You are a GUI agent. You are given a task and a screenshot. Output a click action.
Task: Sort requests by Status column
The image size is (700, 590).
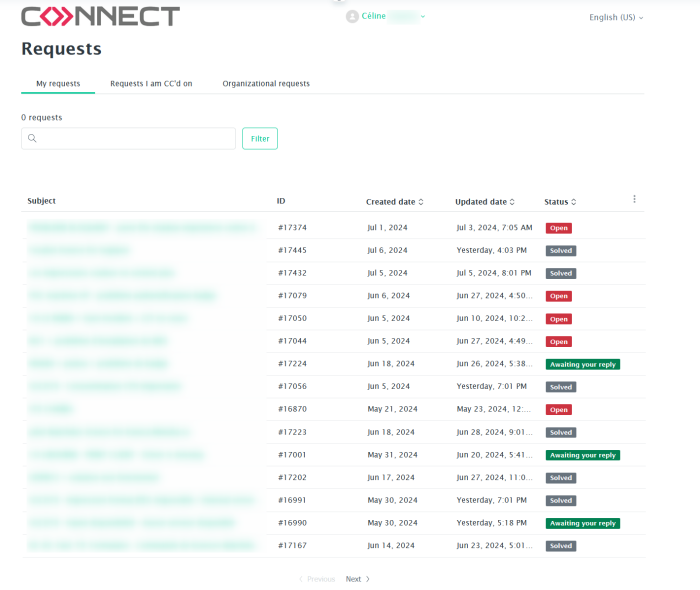(x=560, y=202)
